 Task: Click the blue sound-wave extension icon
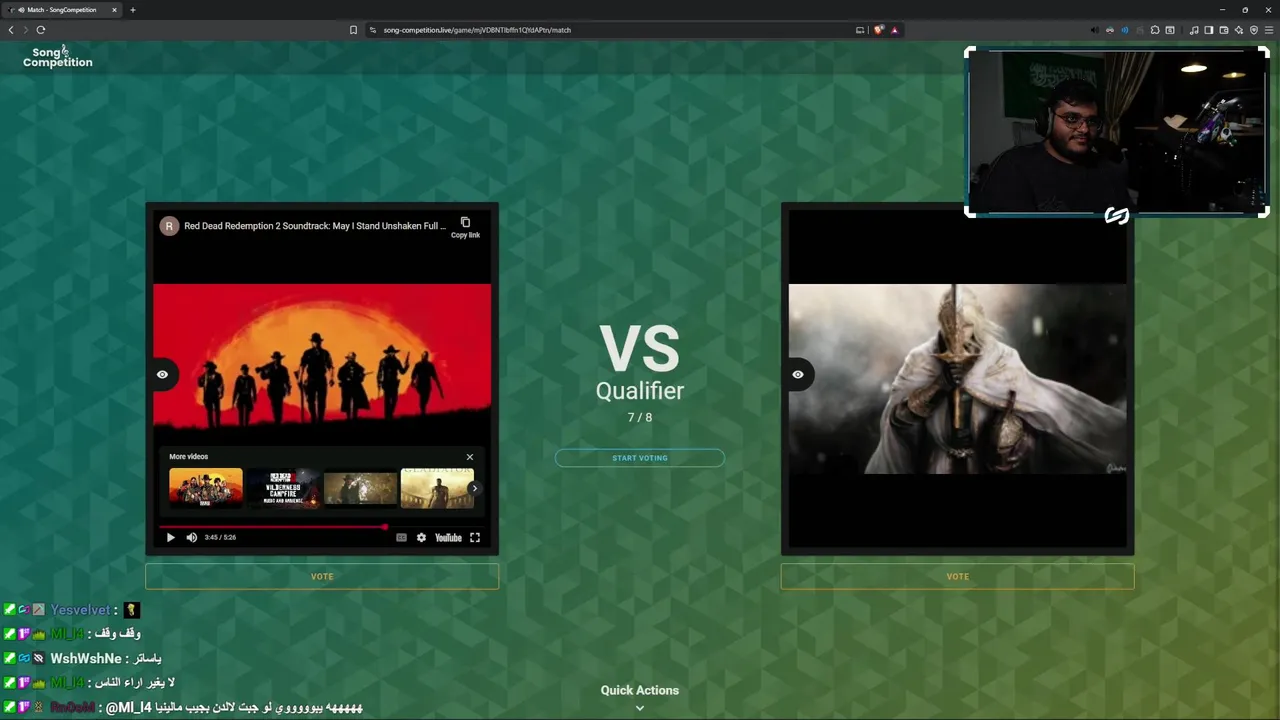[1124, 30]
